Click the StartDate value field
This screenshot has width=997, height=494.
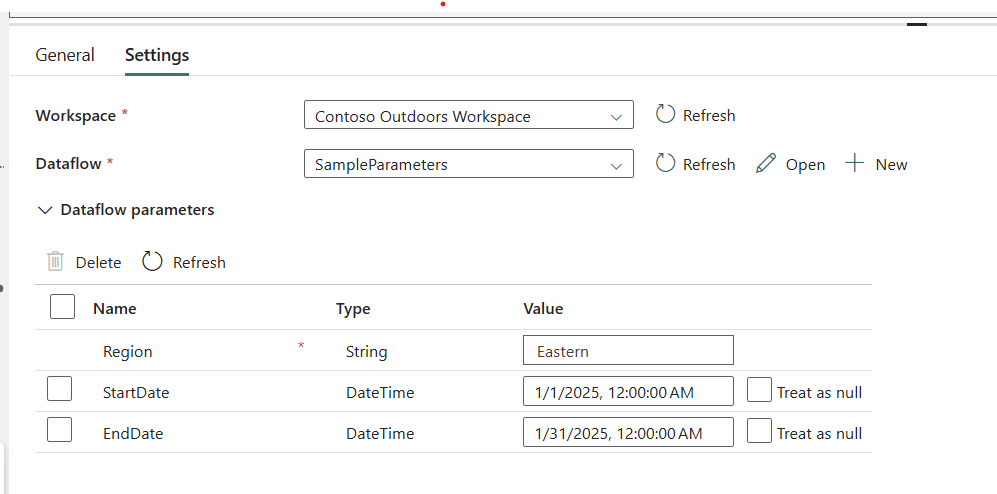628,392
